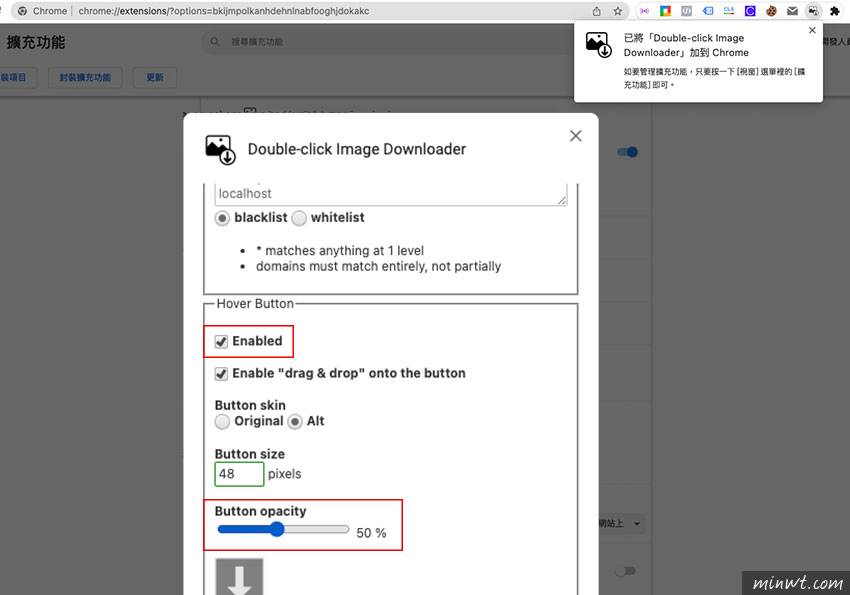
Task: Bookmark the page with the star icon
Action: pos(618,11)
